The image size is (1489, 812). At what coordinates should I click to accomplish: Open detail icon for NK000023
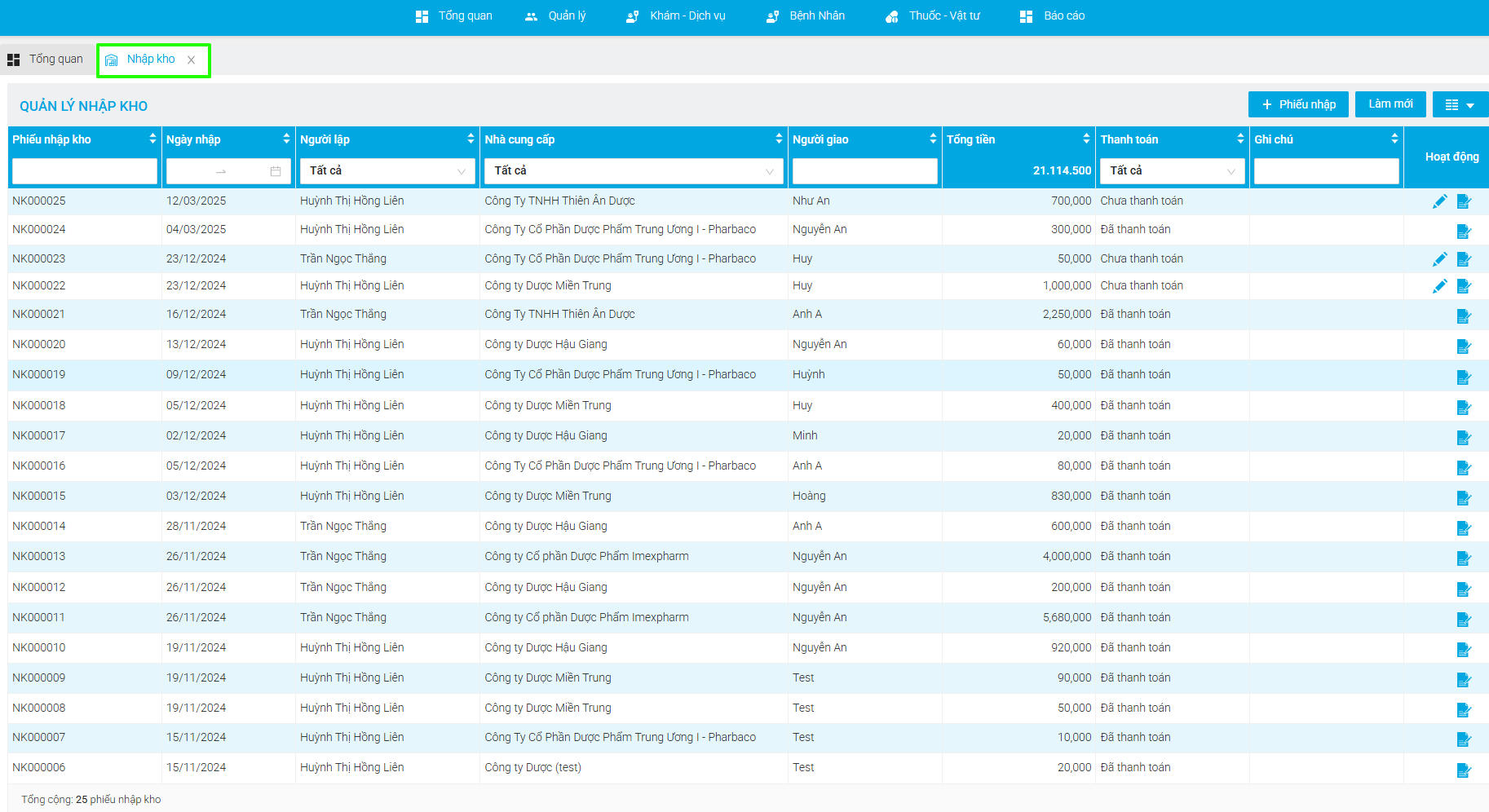[1464, 259]
